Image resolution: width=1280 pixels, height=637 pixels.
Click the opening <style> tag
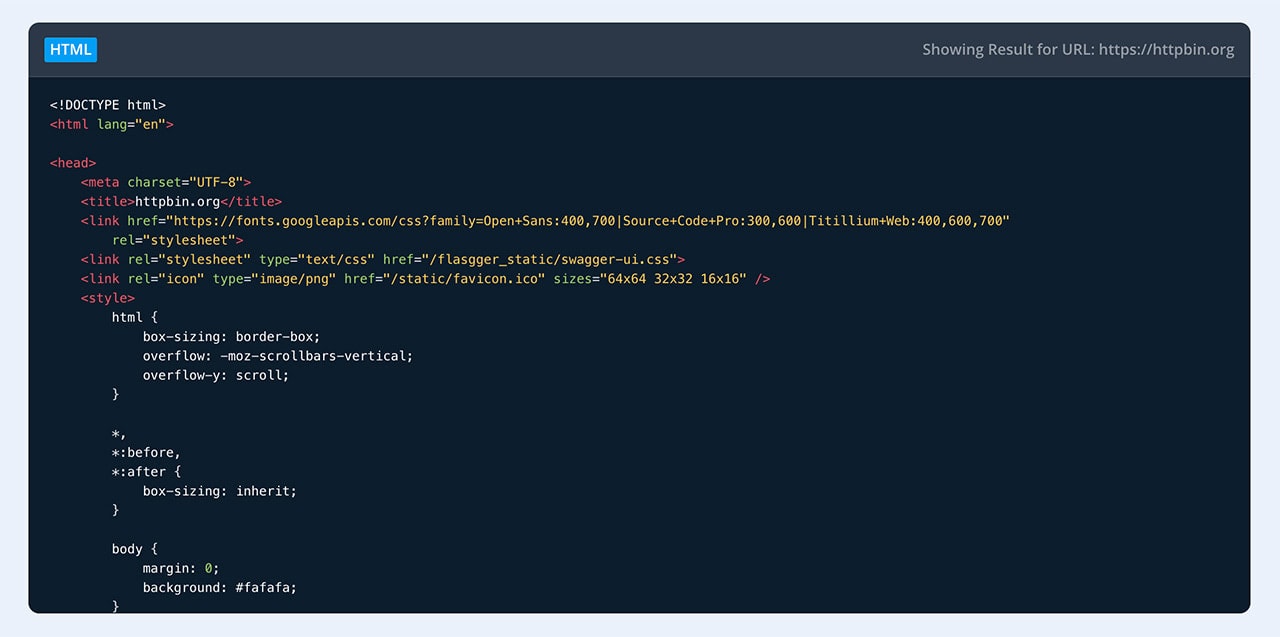pyautogui.click(x=108, y=298)
